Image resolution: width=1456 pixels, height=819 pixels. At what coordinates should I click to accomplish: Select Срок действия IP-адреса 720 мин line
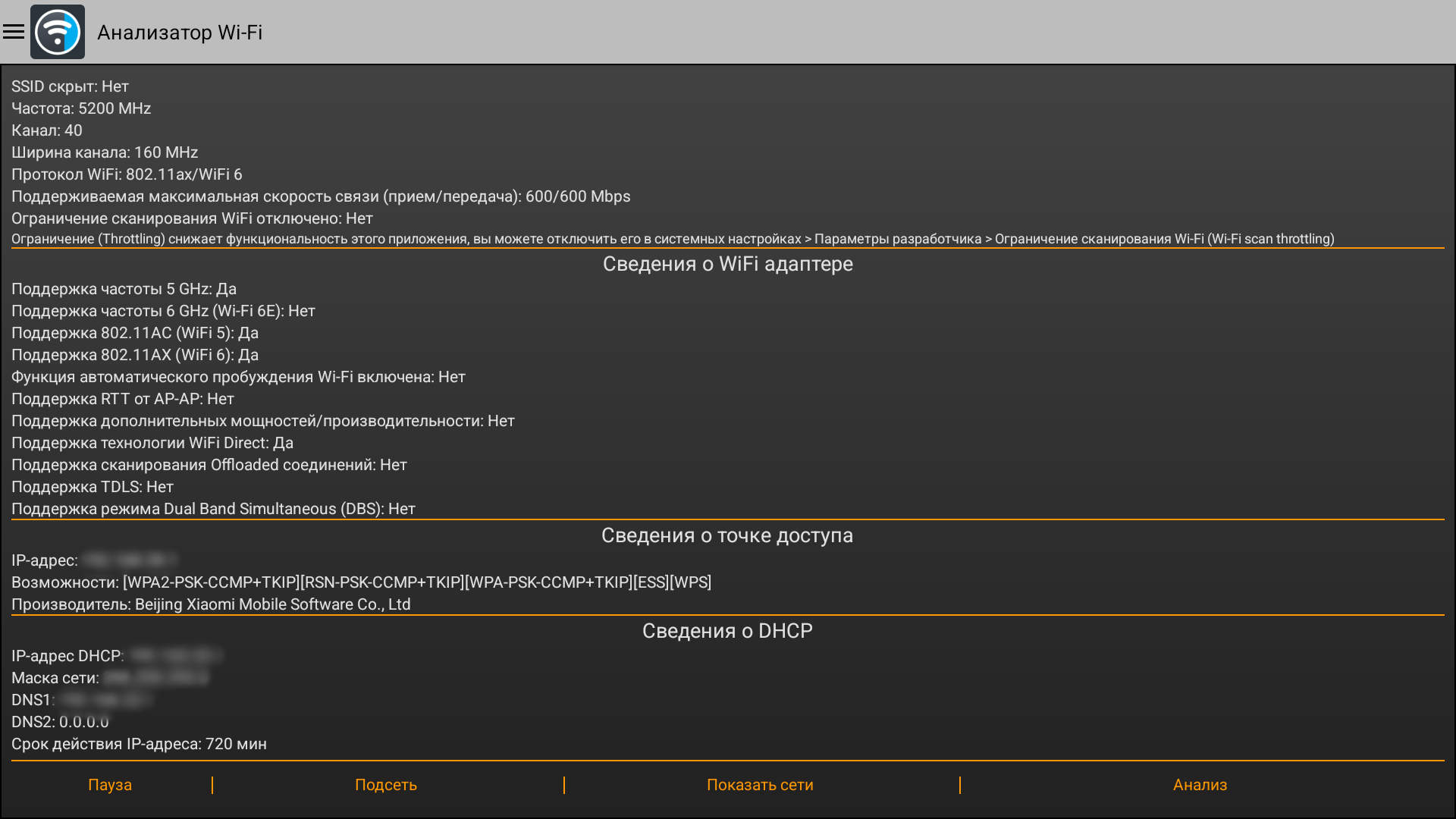(139, 744)
